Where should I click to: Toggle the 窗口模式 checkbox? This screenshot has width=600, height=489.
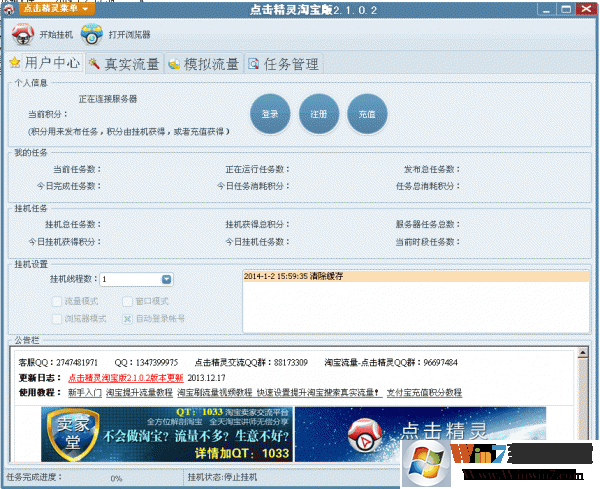[x=127, y=300]
